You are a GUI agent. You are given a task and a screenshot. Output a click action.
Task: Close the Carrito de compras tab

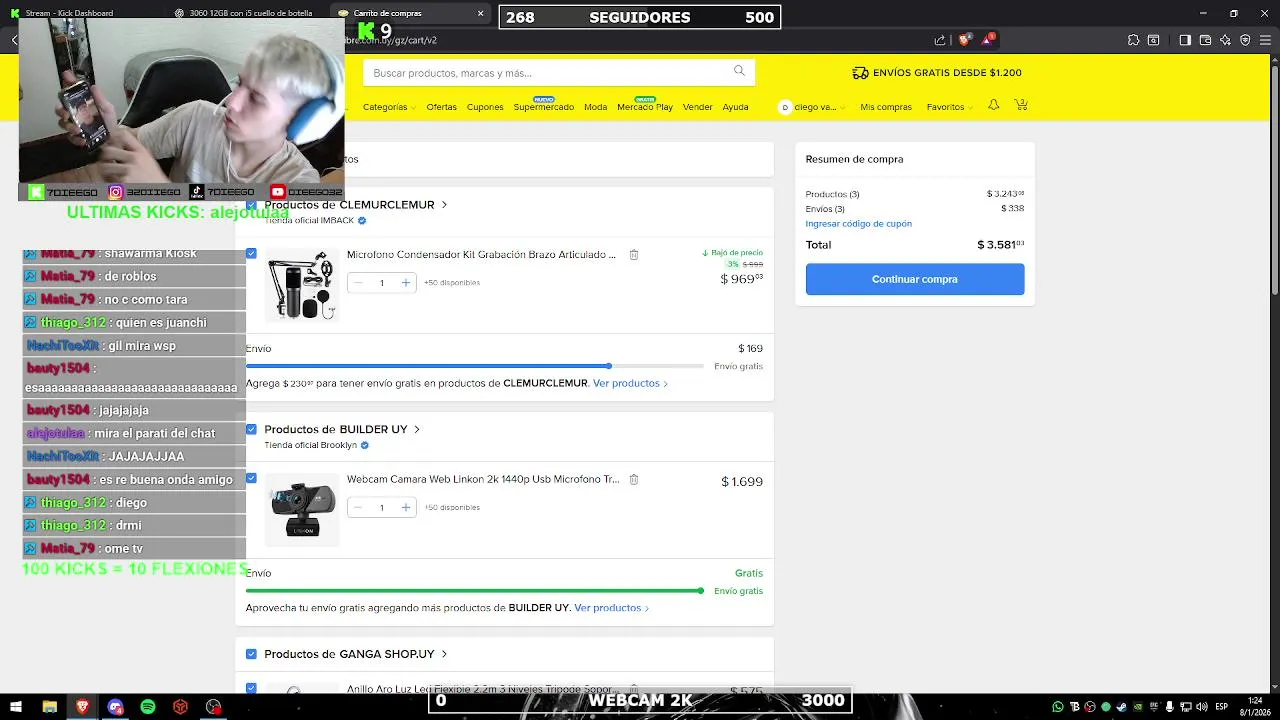click(480, 13)
